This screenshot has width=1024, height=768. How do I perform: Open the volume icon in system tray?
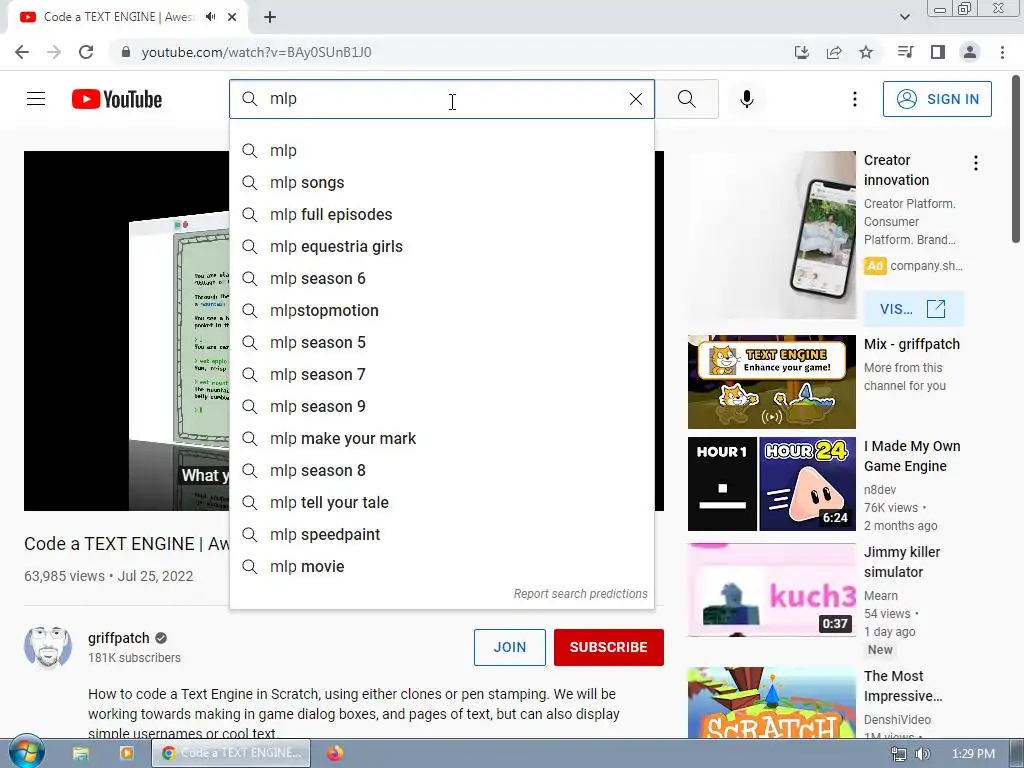click(923, 754)
